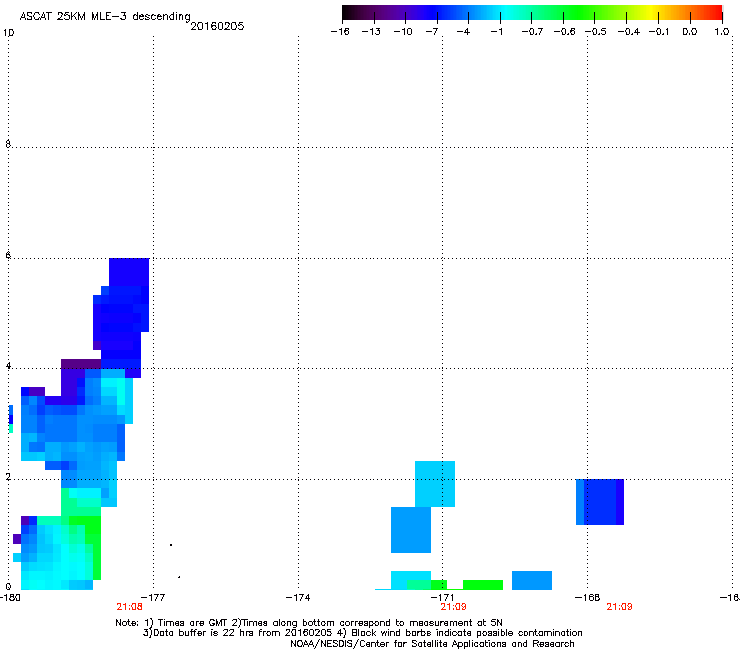Viewport: 740px width, 650px height.
Task: Click the colorbar label -16
Action: coord(340,32)
